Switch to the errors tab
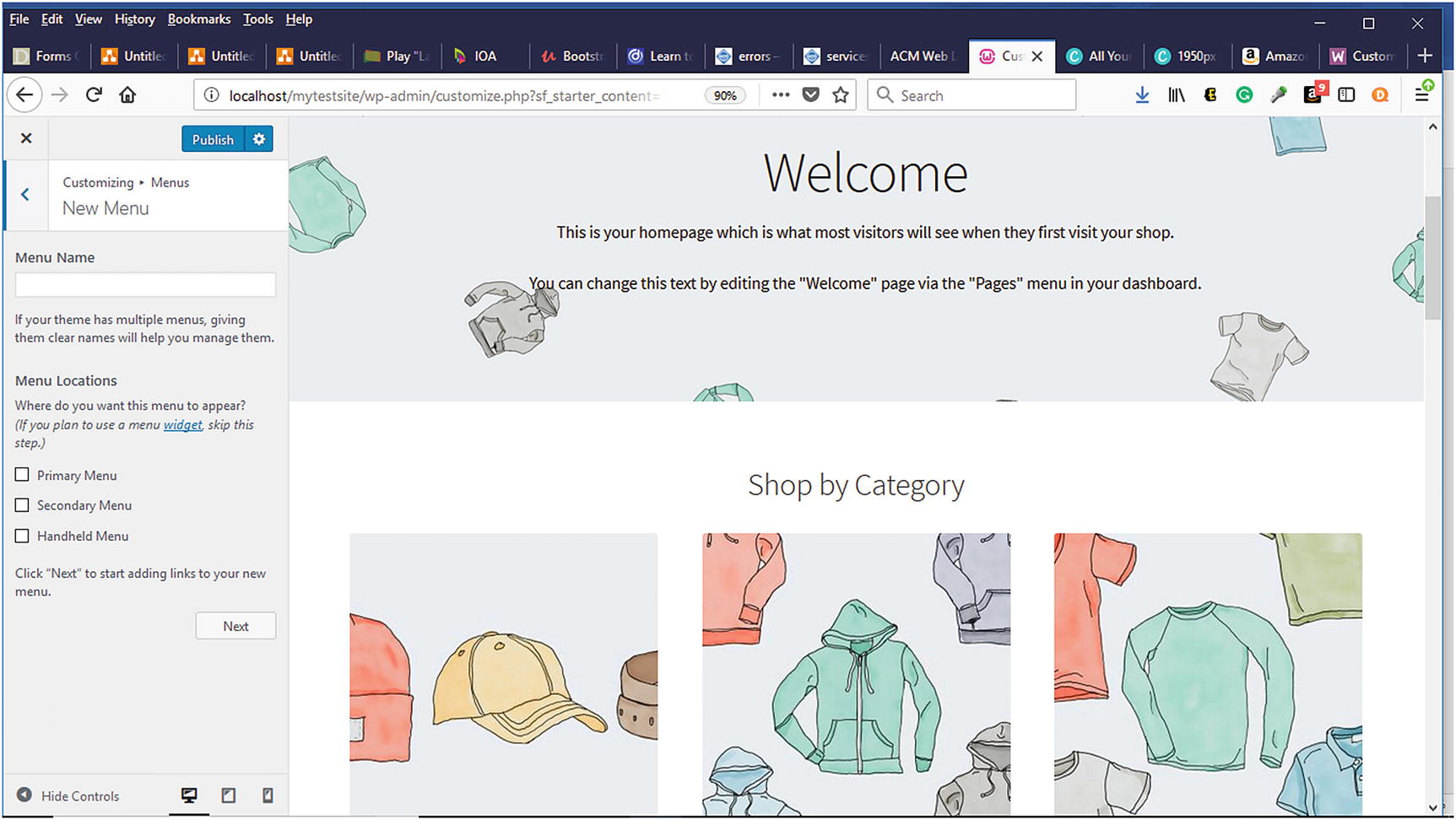 (749, 57)
